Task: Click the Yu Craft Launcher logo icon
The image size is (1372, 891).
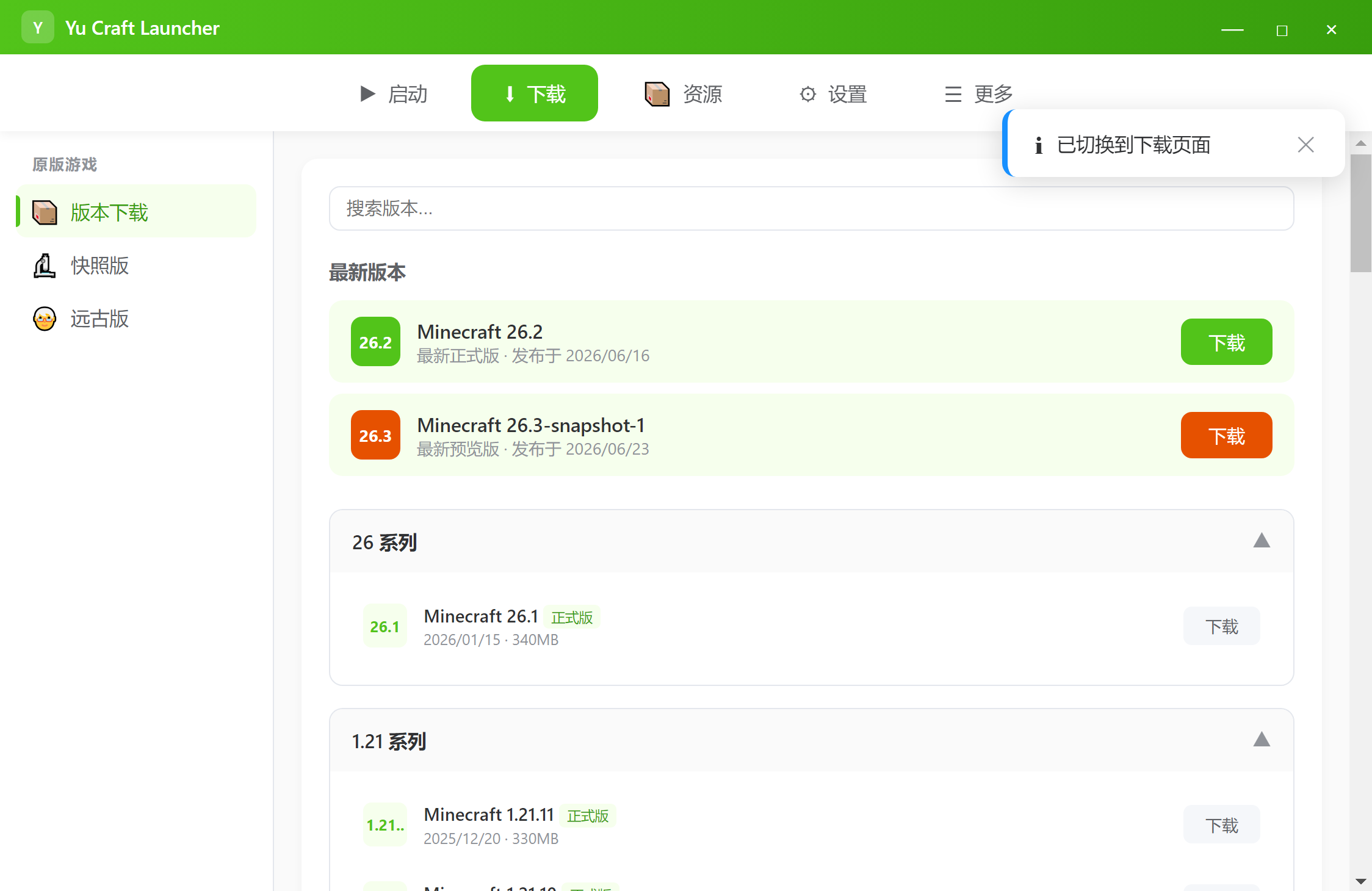Action: 38,27
